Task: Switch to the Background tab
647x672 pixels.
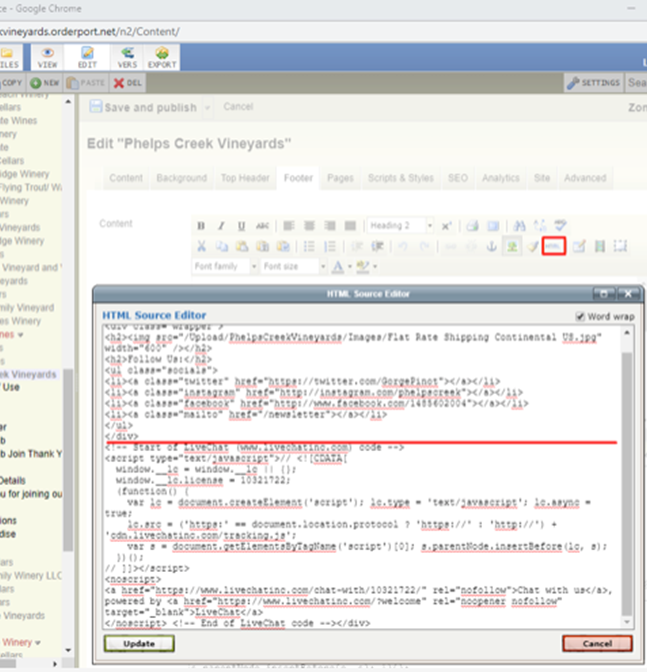Action: point(182,178)
